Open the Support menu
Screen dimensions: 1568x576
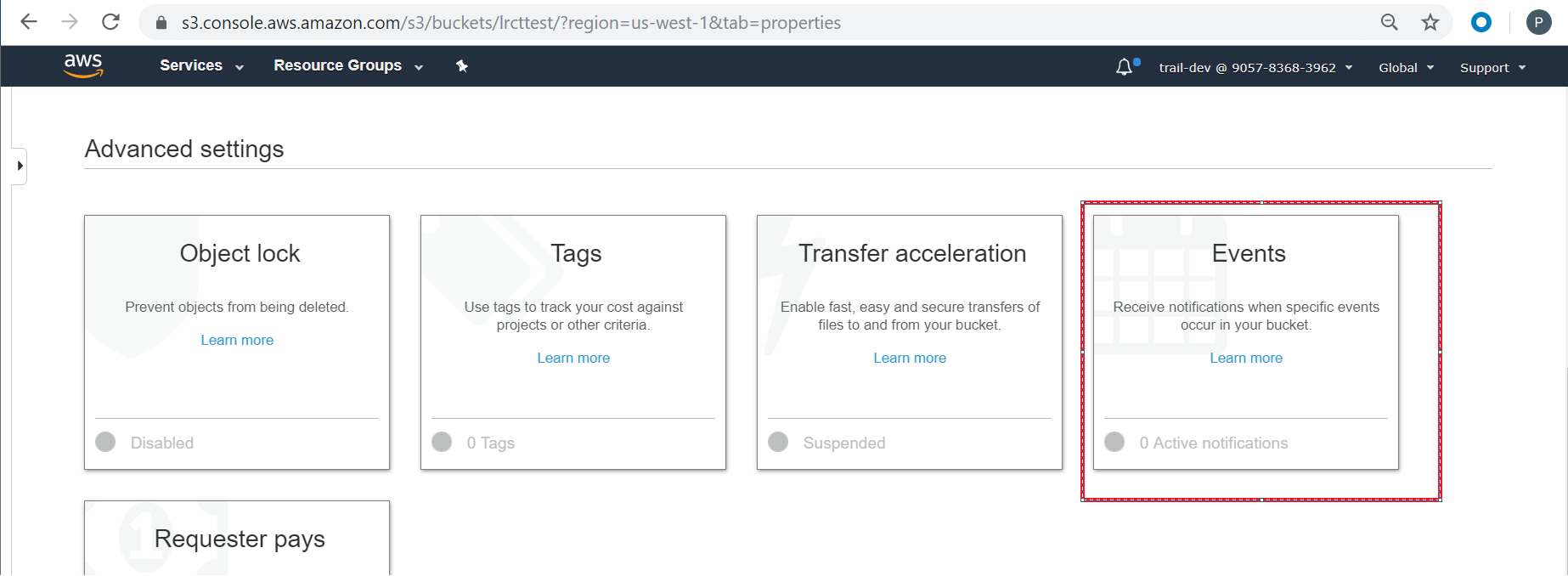click(x=1492, y=68)
